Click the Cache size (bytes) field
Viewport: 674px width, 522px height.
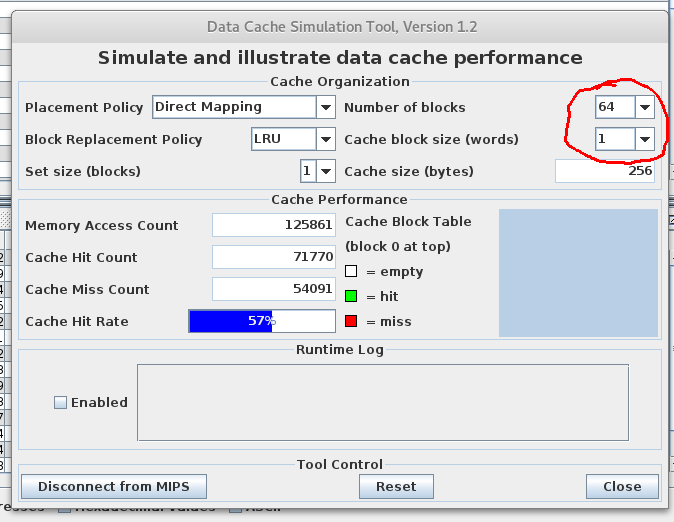(605, 171)
